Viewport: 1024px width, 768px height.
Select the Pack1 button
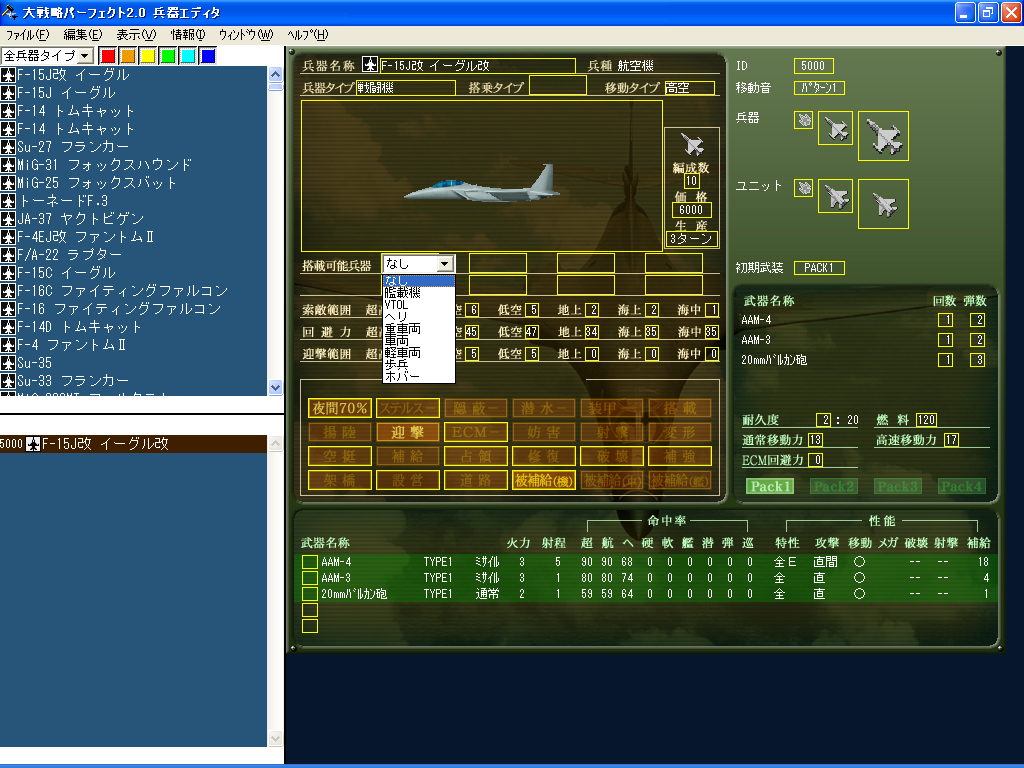[771, 487]
